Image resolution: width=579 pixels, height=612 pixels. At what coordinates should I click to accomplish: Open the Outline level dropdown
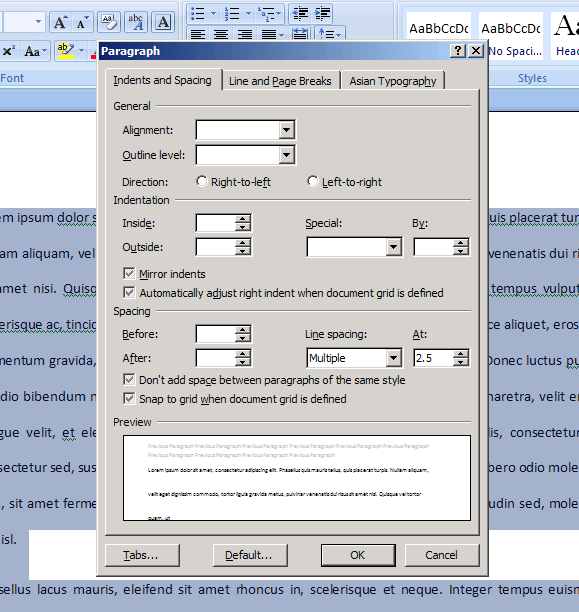[286, 155]
